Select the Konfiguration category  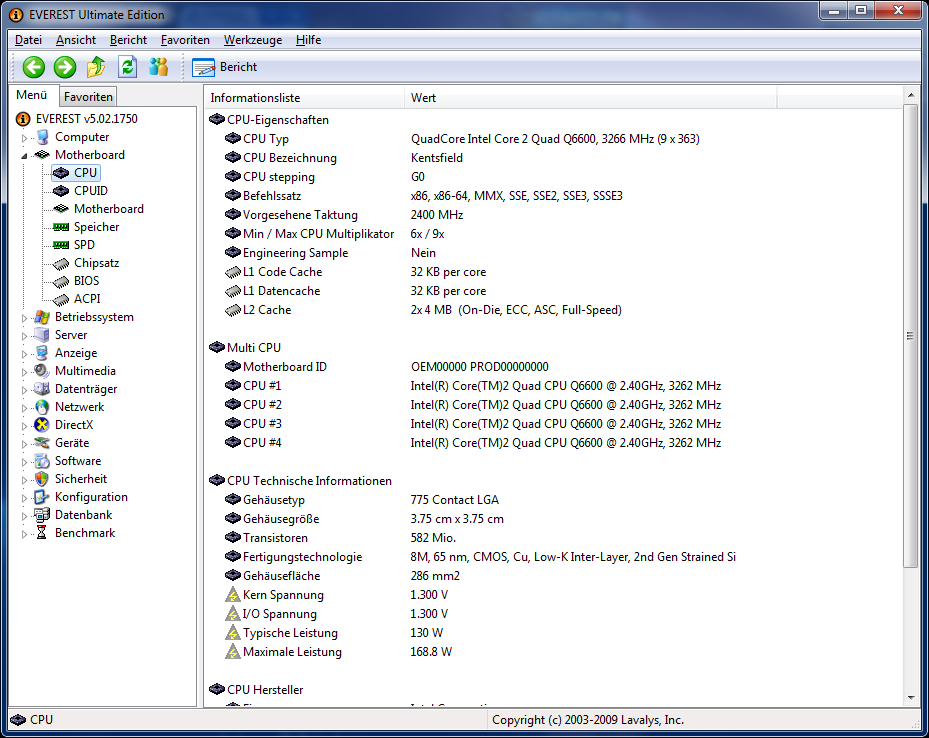(x=91, y=497)
